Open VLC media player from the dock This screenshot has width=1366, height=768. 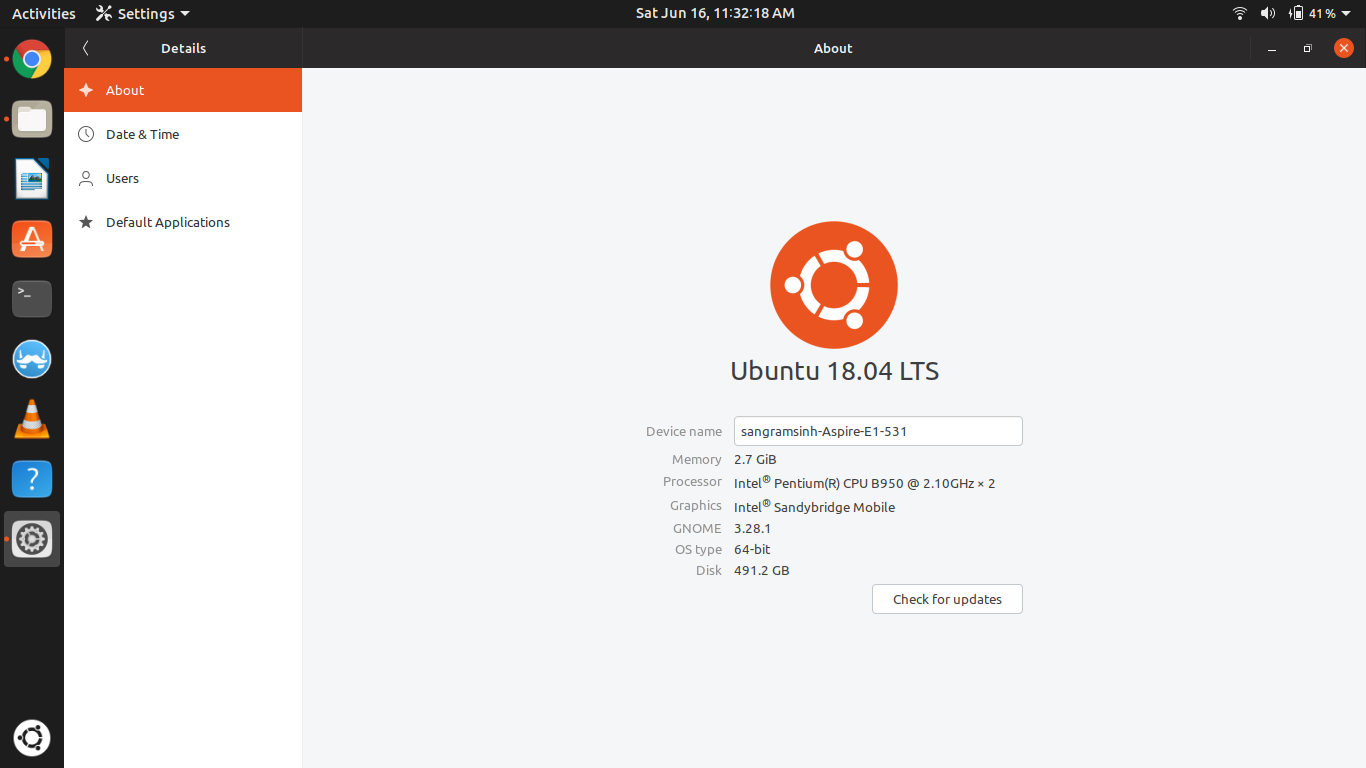click(32, 419)
